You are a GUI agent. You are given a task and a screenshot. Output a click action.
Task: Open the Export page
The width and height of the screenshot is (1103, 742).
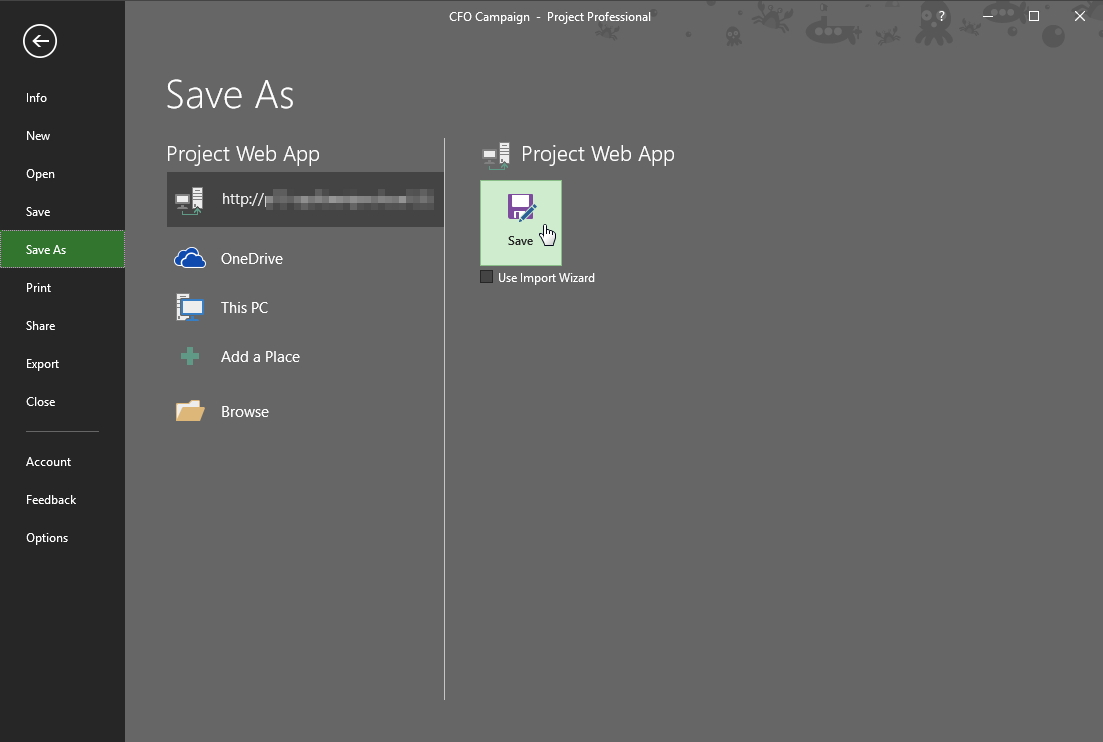[63, 364]
